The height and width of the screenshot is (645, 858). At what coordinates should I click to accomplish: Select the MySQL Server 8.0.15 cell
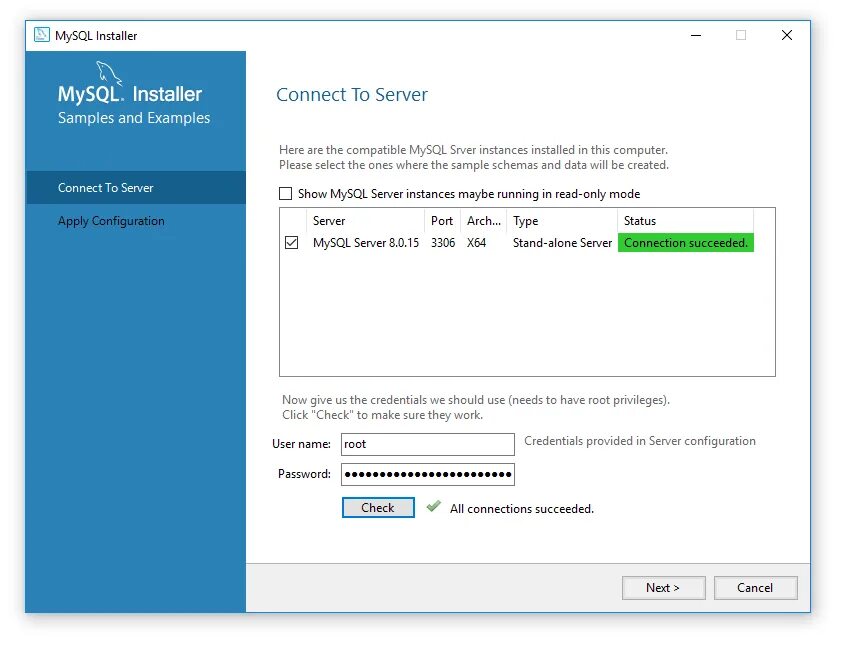[366, 243]
